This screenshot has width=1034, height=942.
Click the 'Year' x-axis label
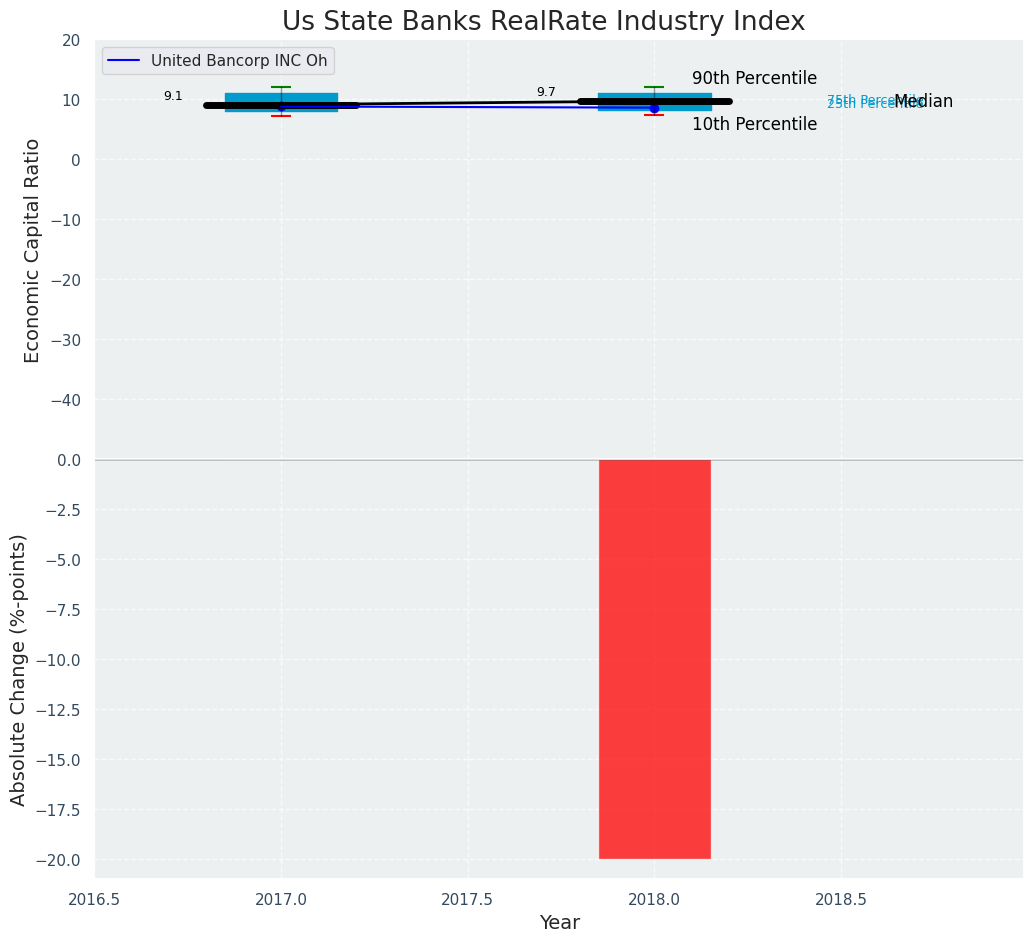tap(559, 923)
